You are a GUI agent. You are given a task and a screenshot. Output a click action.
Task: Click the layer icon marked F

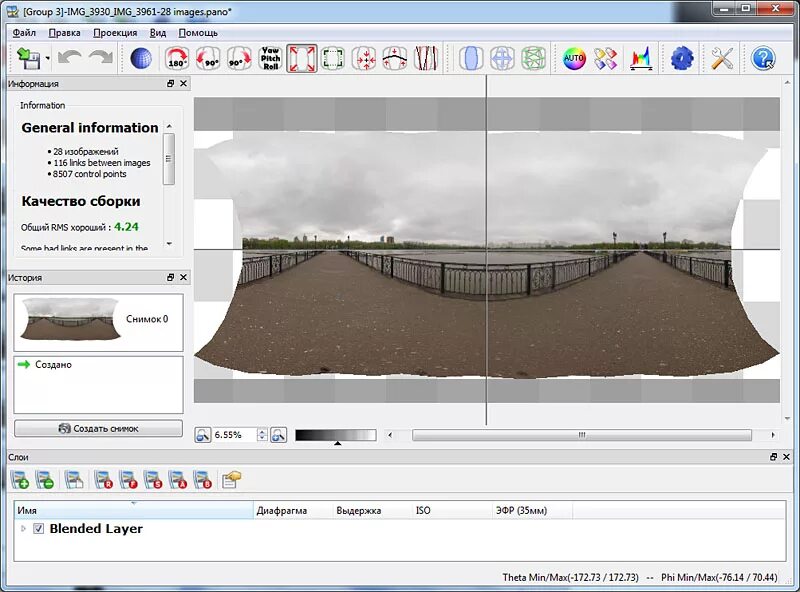(128, 480)
